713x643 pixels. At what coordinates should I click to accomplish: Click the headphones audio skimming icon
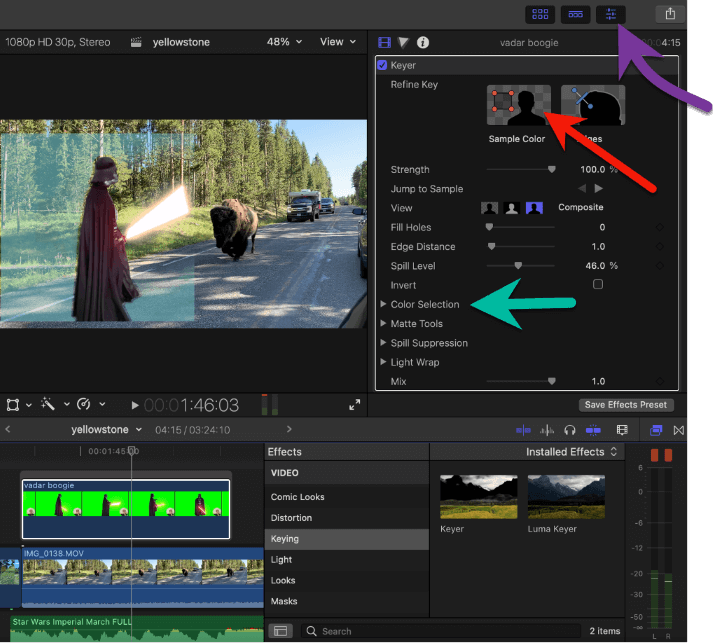pos(570,430)
